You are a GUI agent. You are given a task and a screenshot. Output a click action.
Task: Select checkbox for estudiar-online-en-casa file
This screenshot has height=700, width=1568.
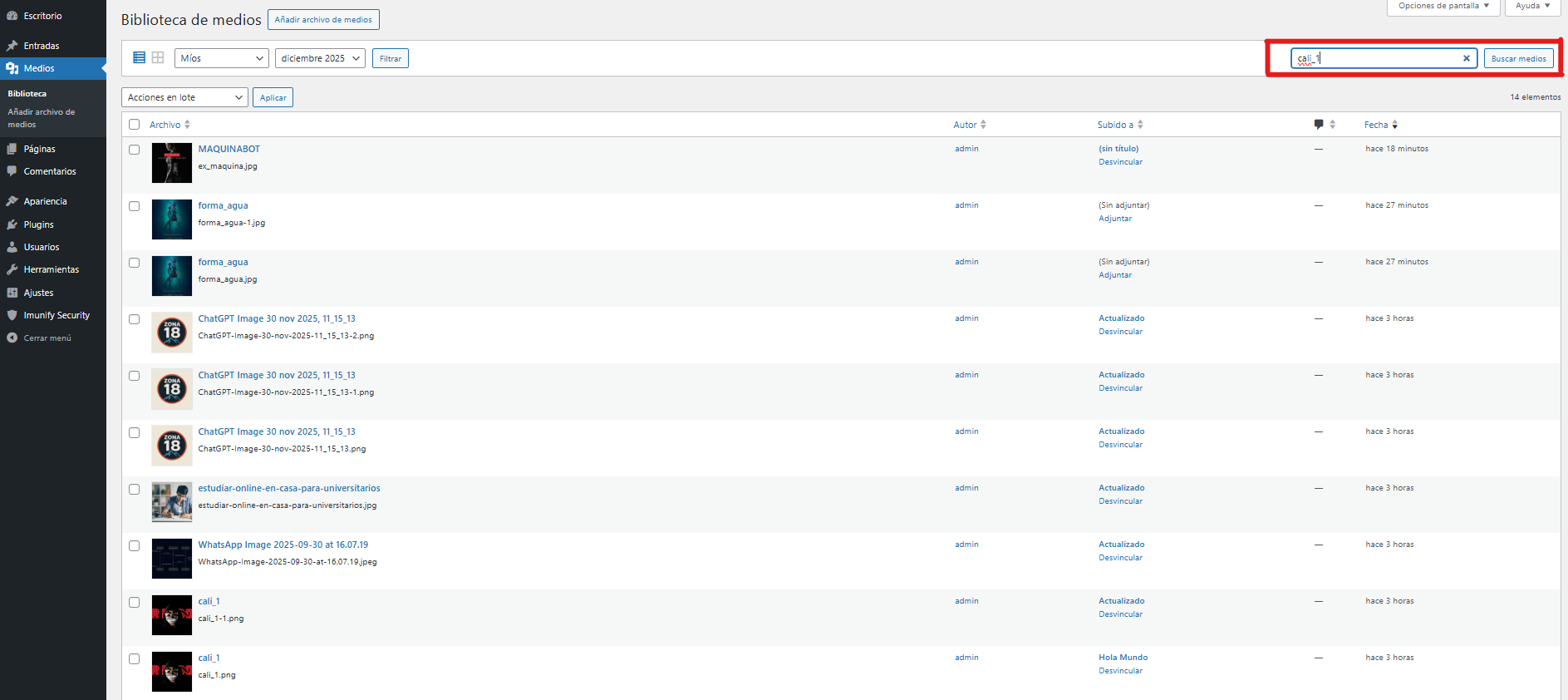click(135, 489)
